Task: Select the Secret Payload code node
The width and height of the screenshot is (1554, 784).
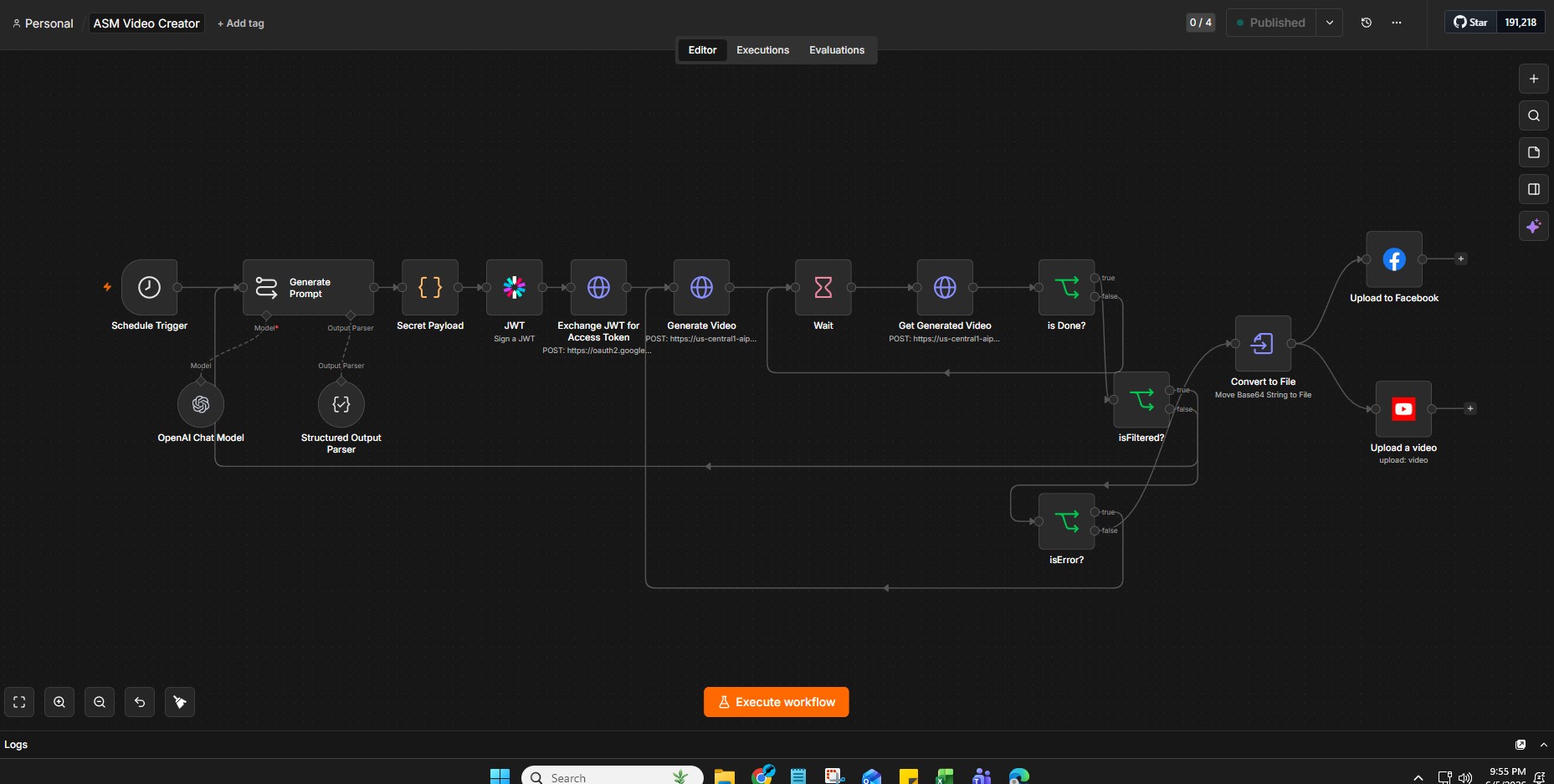Action: (430, 287)
